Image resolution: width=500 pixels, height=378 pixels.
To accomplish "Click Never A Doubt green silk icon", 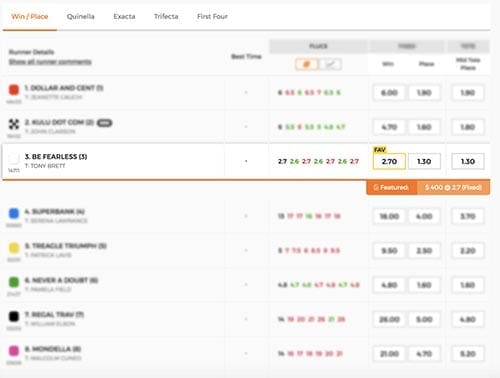I will coord(14,282).
